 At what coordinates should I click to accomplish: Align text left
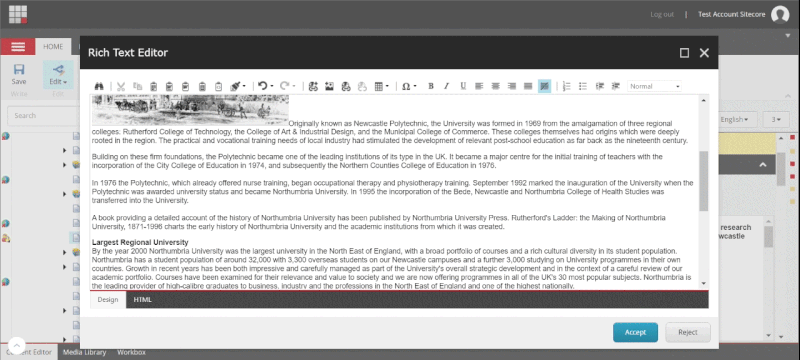[479, 86]
